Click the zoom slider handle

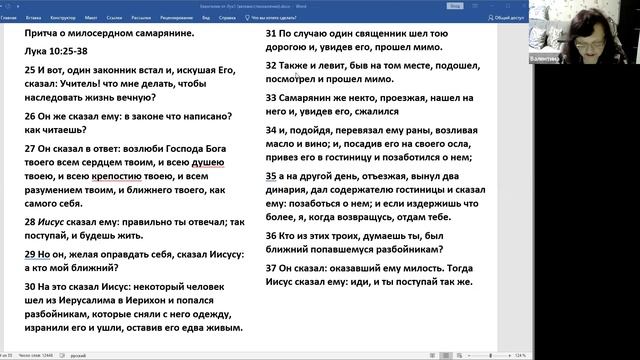tap(490, 356)
